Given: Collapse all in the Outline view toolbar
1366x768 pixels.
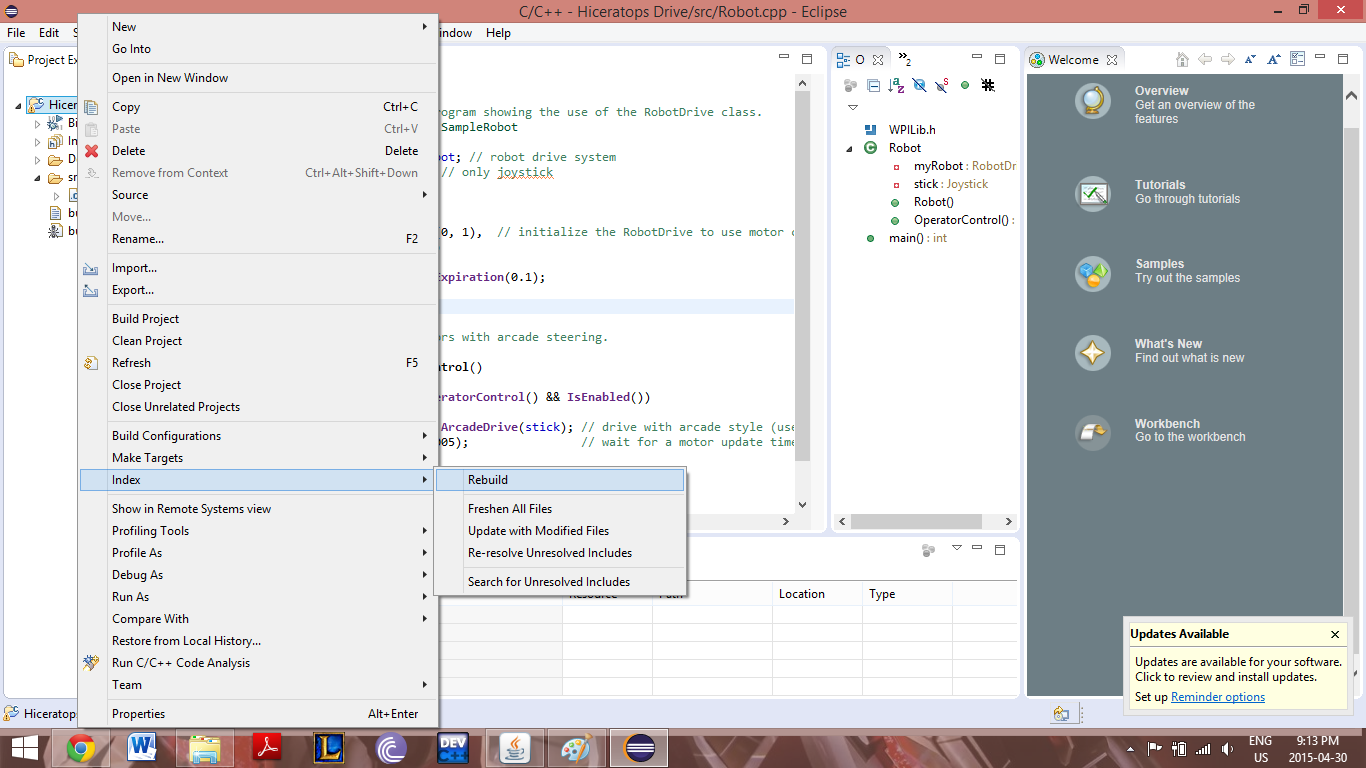Looking at the screenshot, I should (x=873, y=86).
